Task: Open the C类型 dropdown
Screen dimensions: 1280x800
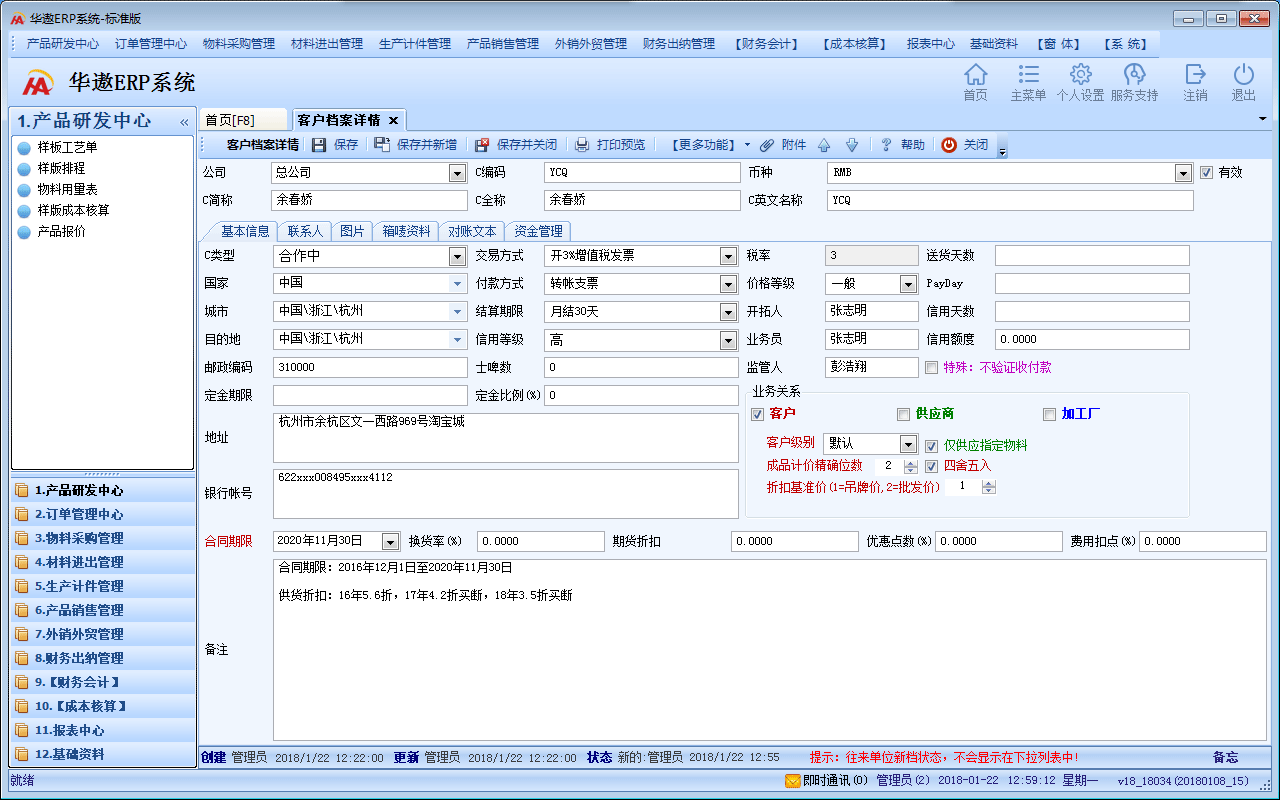Action: click(x=457, y=256)
